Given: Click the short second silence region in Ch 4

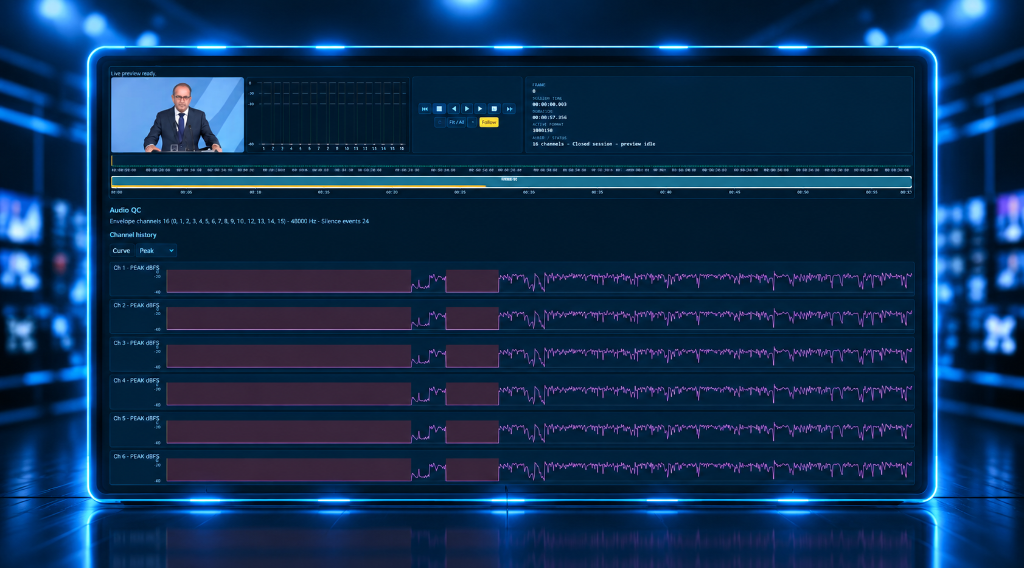Looking at the screenshot, I should [x=472, y=394].
